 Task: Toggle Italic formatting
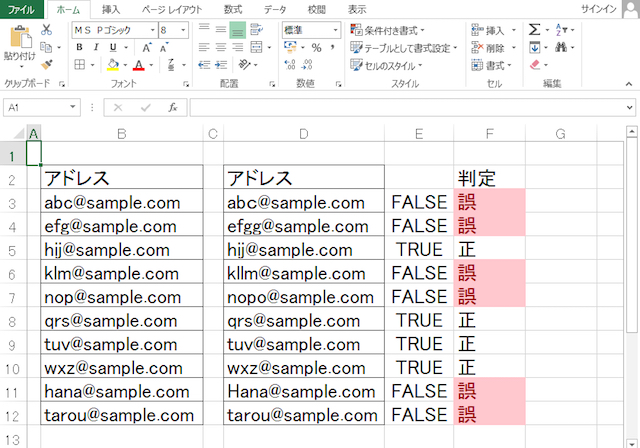(96, 47)
